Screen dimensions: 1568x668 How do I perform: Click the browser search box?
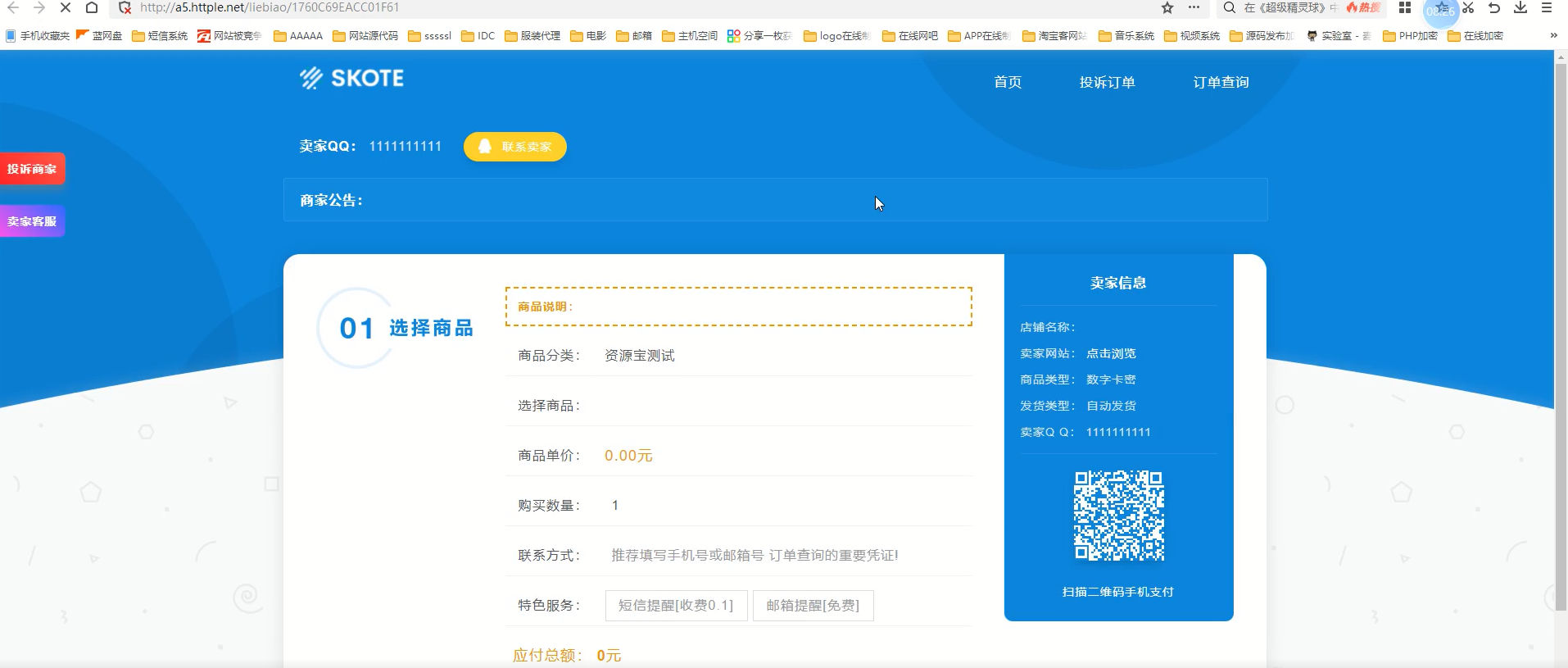tap(1290, 7)
